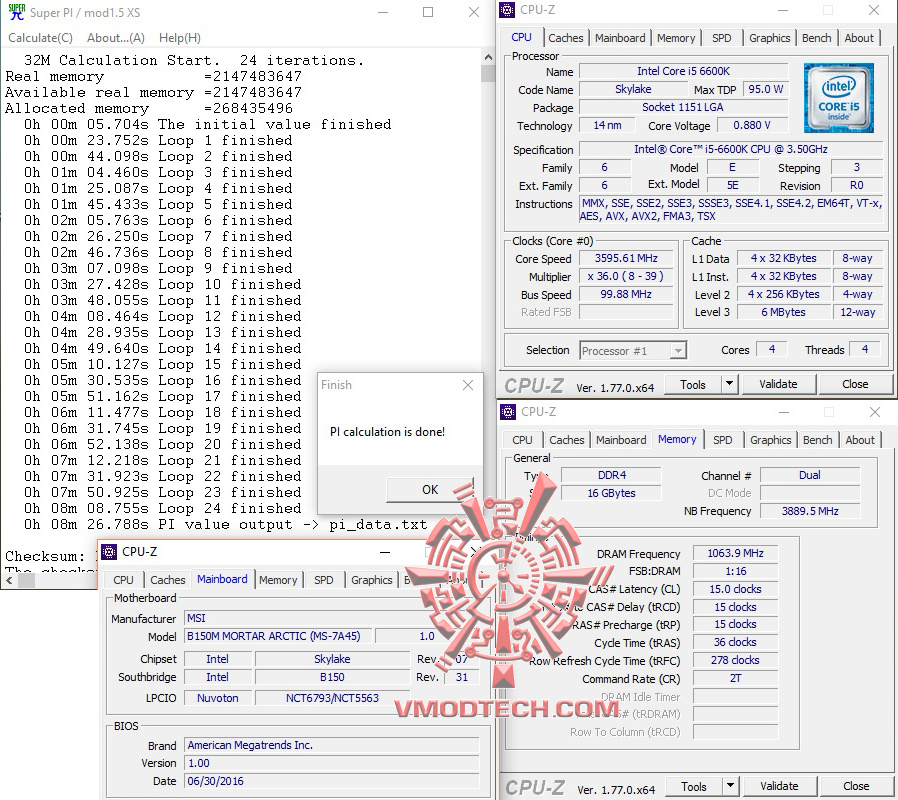Image resolution: width=898 pixels, height=800 pixels.
Task: Open Calculate menu in Super PI
Action: point(40,38)
